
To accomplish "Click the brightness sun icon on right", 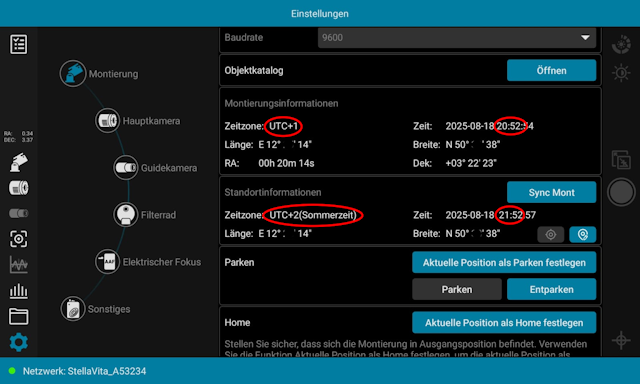I will [x=621, y=73].
